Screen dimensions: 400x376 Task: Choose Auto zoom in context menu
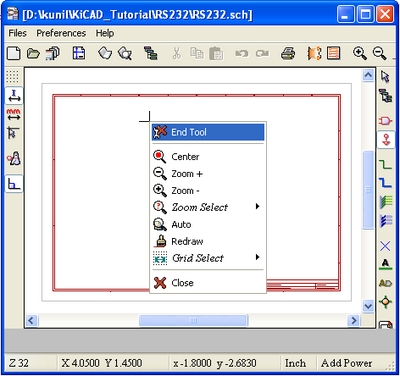coord(208,224)
